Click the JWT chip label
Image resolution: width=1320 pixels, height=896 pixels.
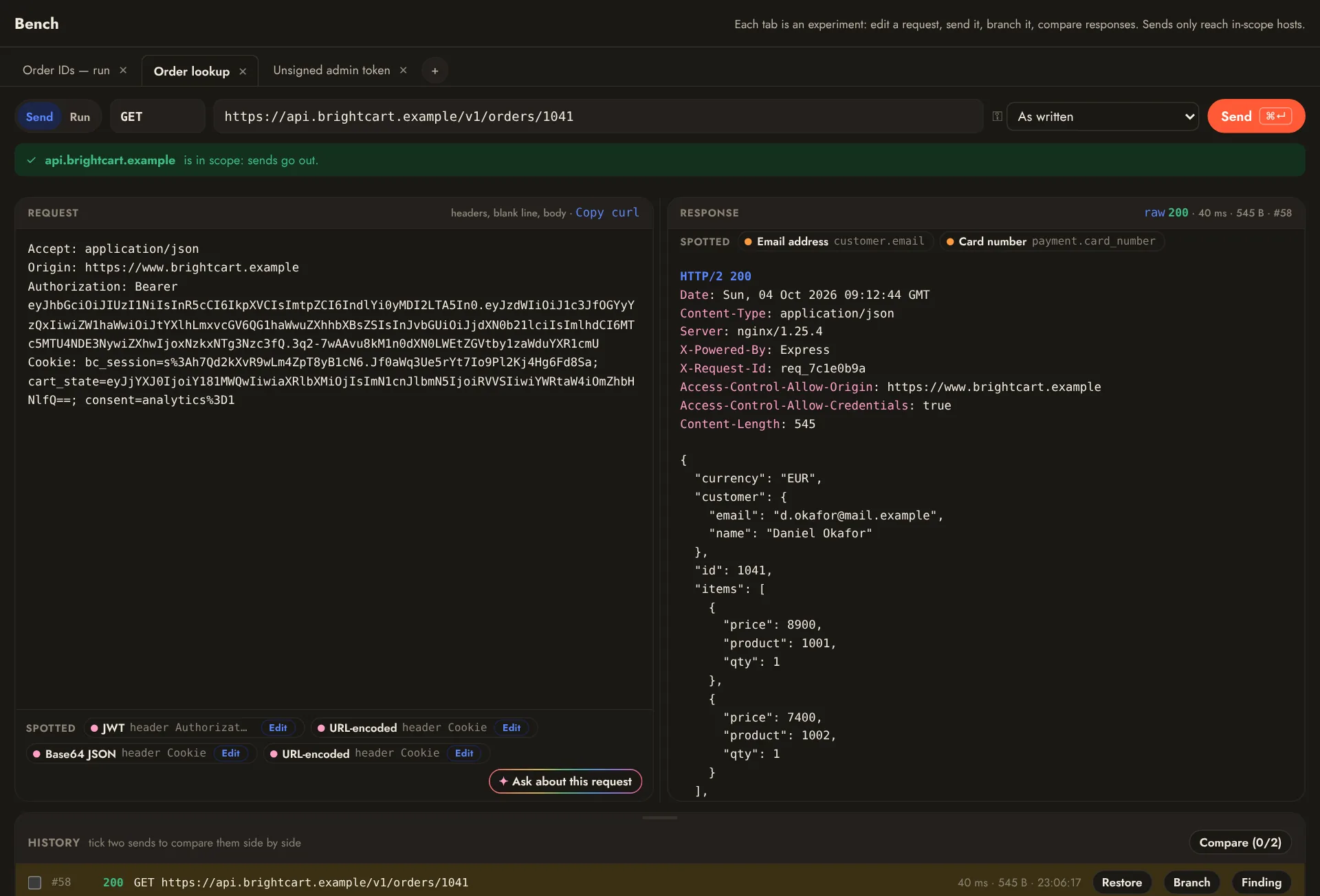click(113, 728)
